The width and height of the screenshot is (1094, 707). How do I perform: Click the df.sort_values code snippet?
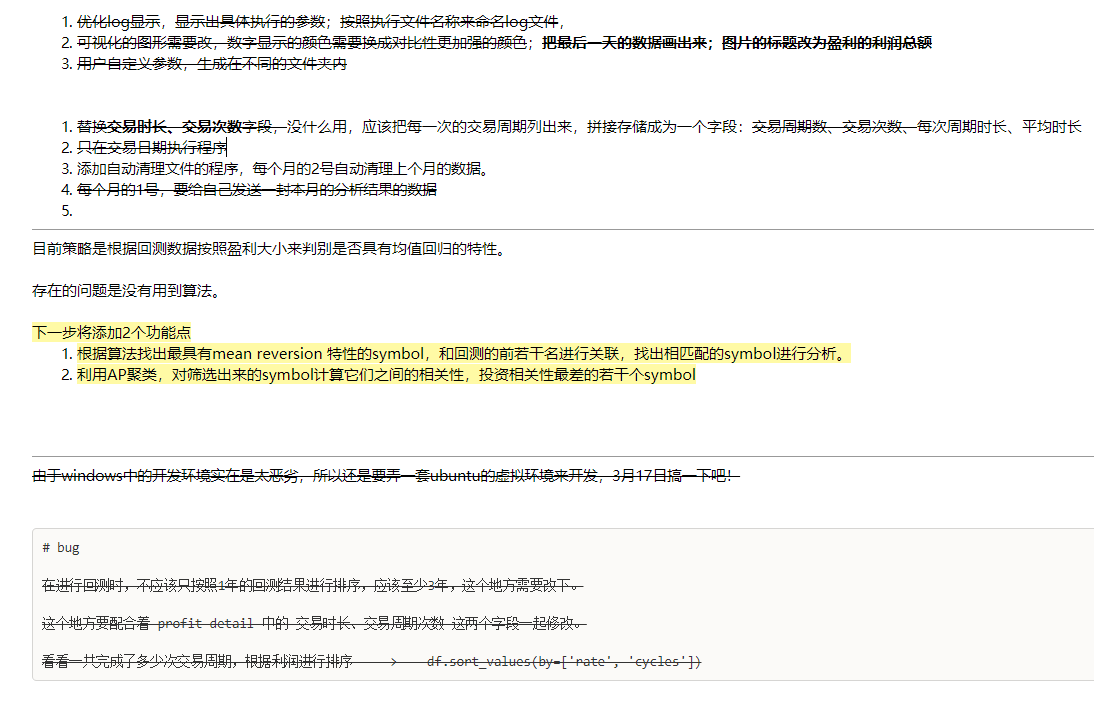pyautogui.click(x=564, y=662)
